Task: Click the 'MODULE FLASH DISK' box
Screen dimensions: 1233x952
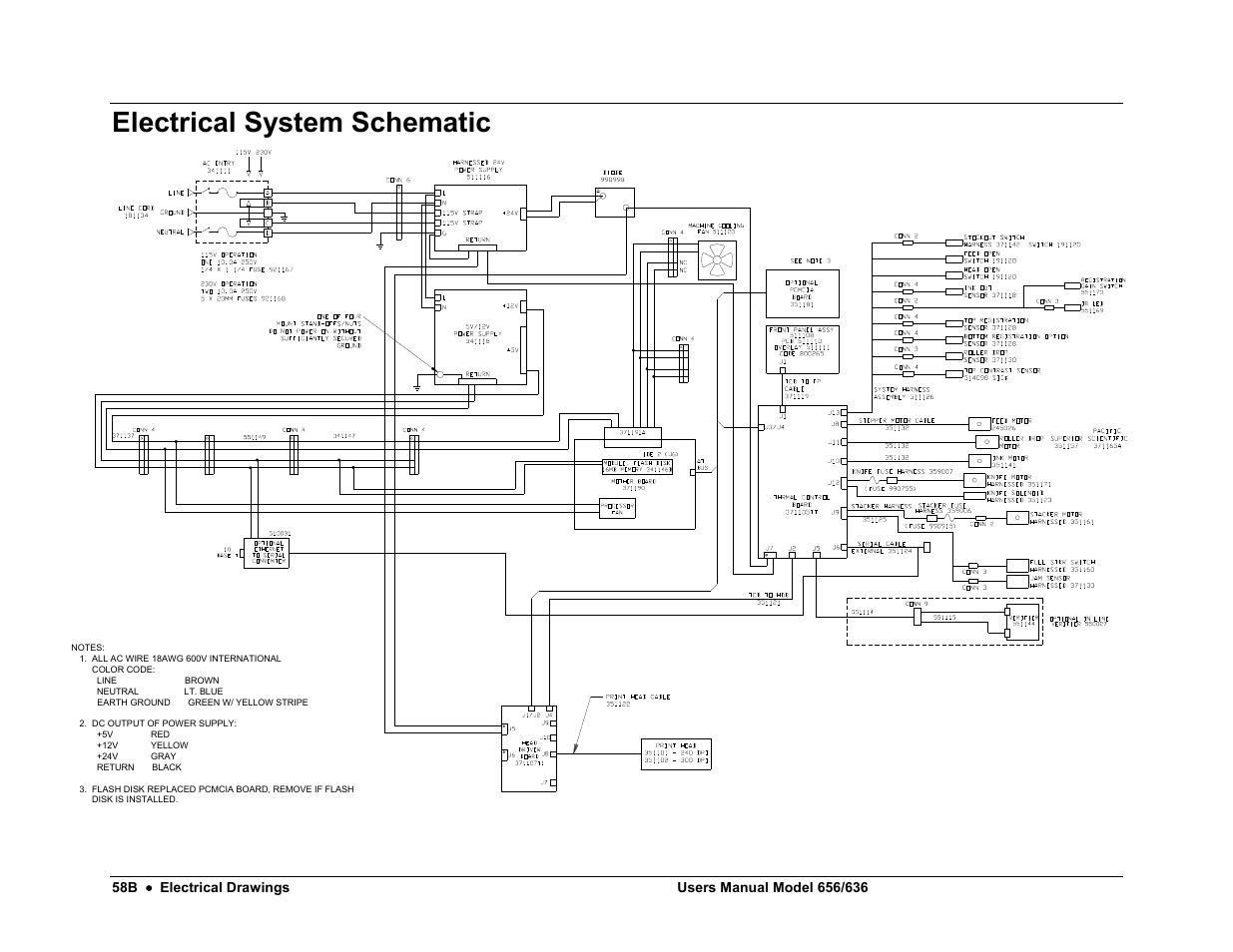Action: tap(639, 465)
